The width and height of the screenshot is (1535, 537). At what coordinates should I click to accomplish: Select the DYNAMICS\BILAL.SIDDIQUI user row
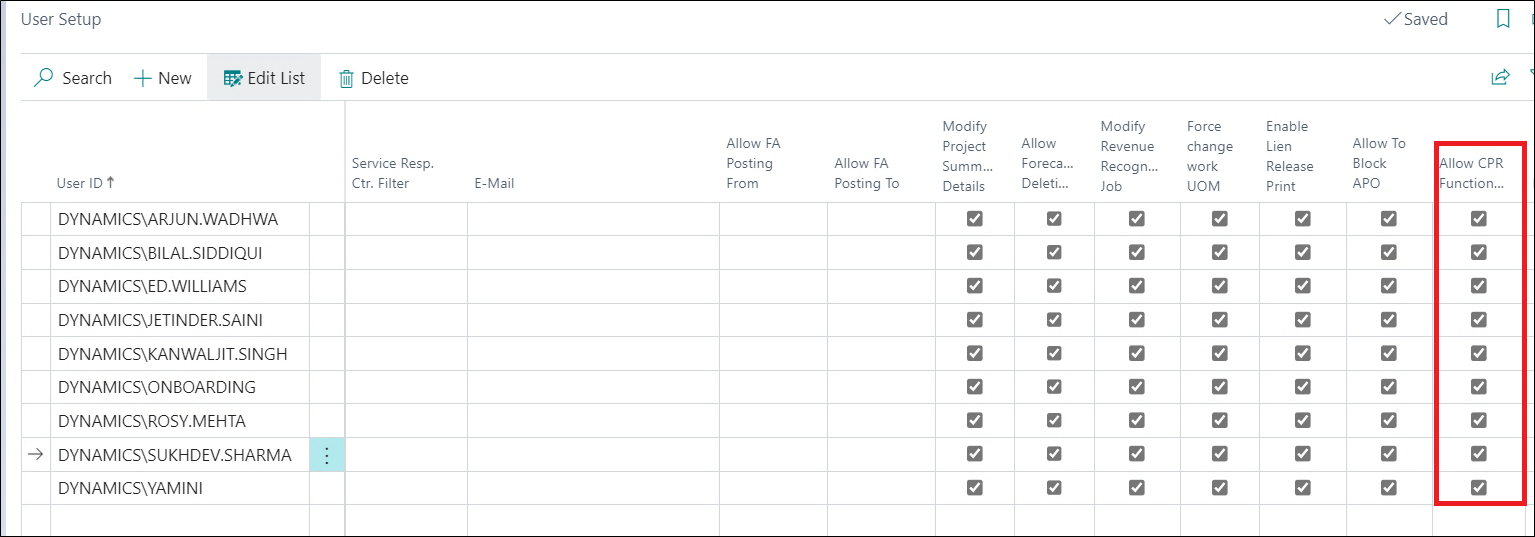[160, 253]
